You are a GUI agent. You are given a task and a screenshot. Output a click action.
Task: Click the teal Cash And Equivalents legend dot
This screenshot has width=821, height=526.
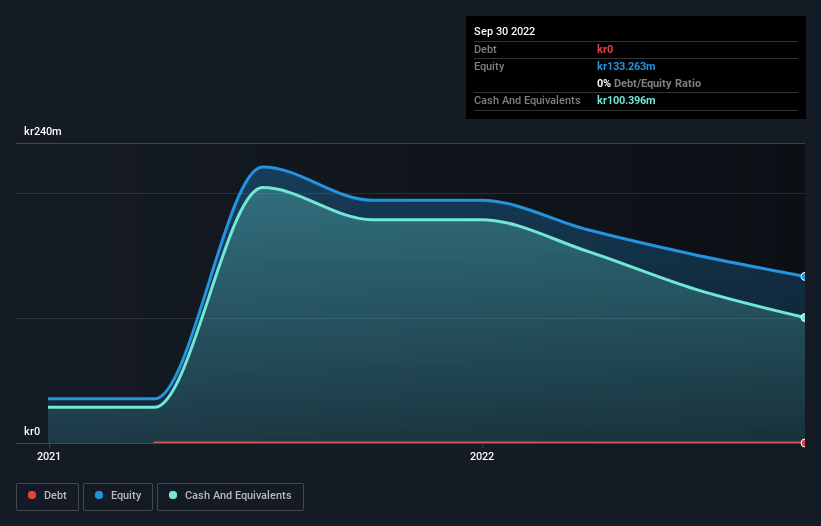click(x=173, y=495)
